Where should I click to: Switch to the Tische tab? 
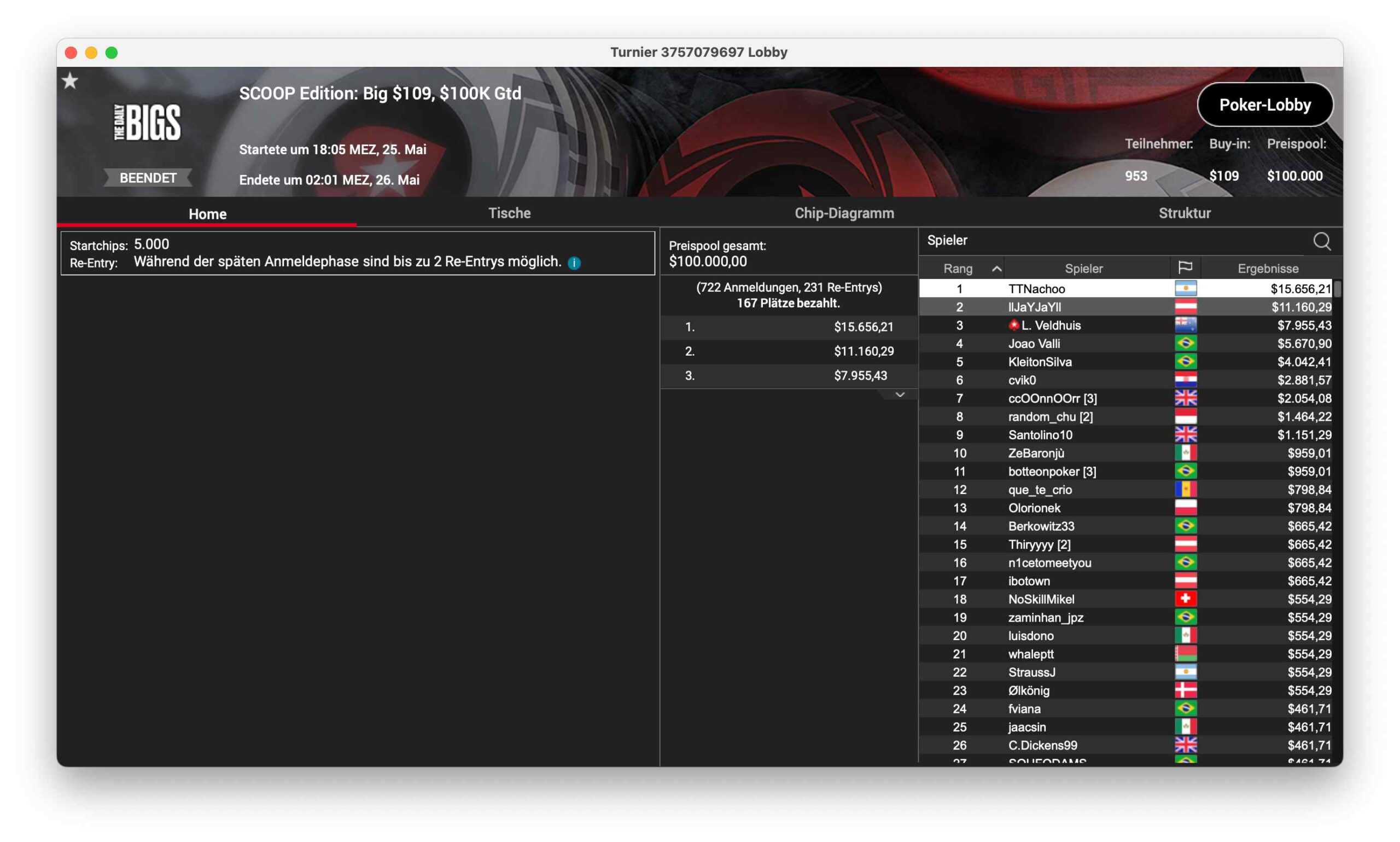coord(509,213)
